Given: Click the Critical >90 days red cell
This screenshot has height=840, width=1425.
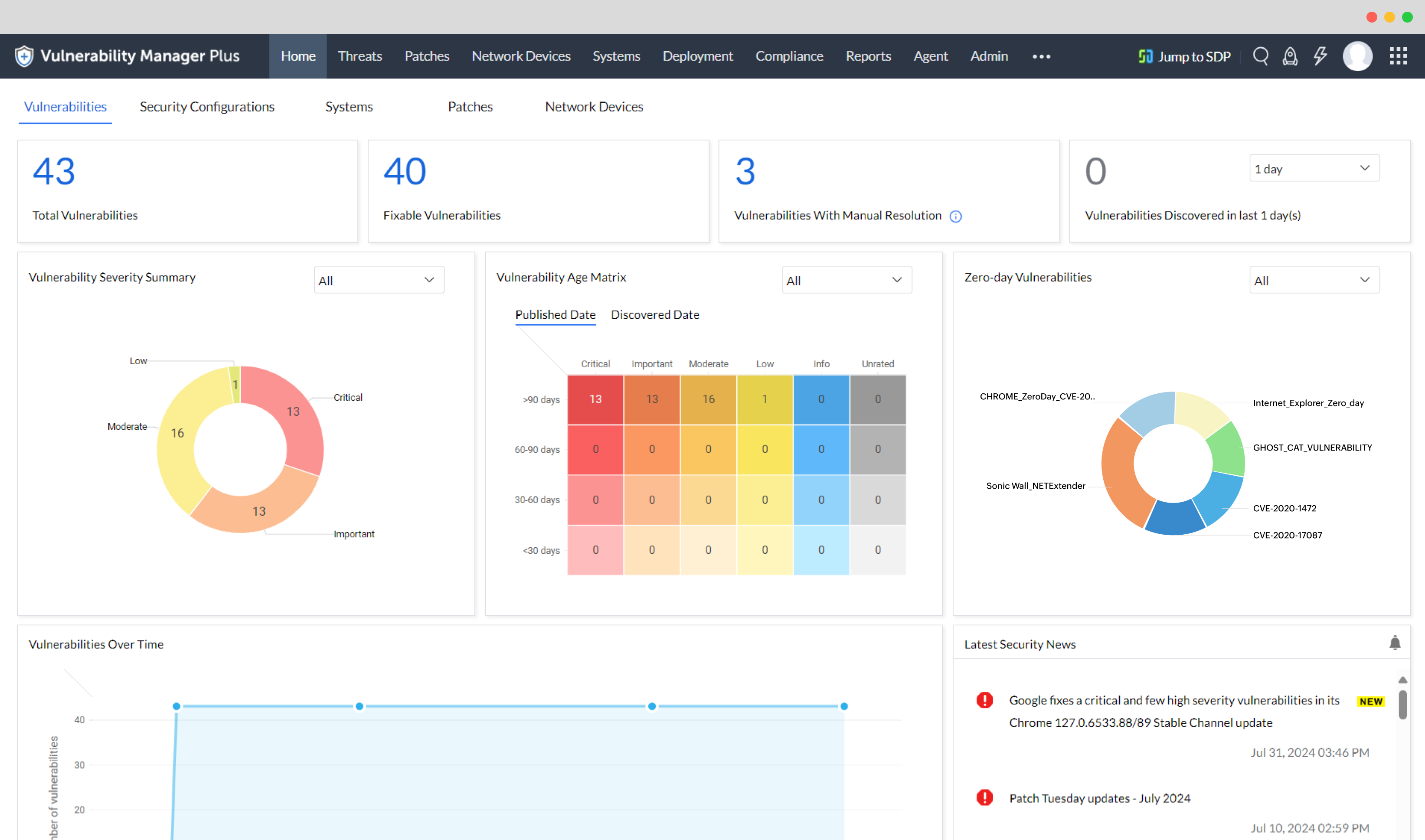Looking at the screenshot, I should [595, 399].
